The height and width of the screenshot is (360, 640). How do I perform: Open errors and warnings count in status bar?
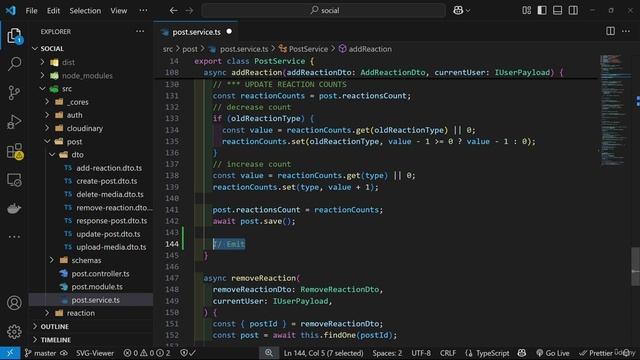(x=147, y=353)
